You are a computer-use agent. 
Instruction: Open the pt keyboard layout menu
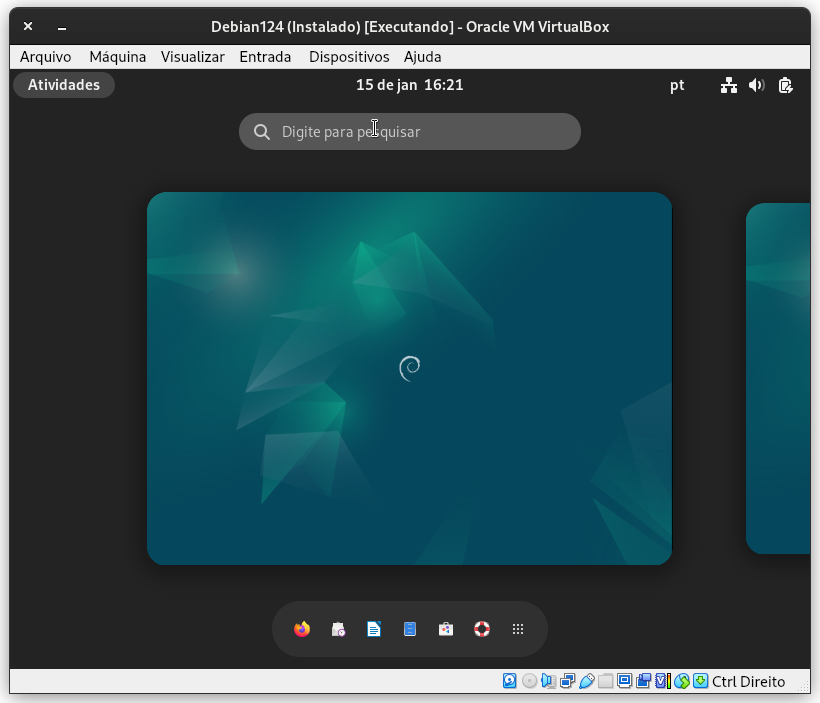pyautogui.click(x=677, y=85)
